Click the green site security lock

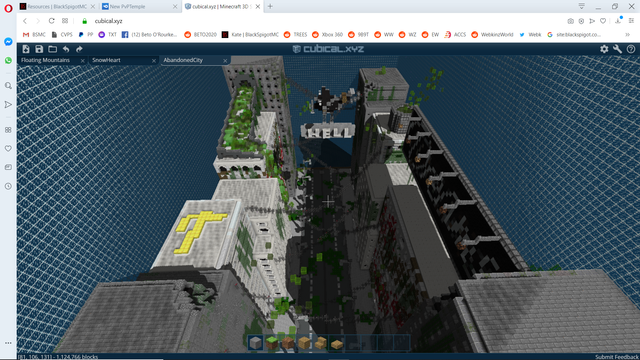84,21
